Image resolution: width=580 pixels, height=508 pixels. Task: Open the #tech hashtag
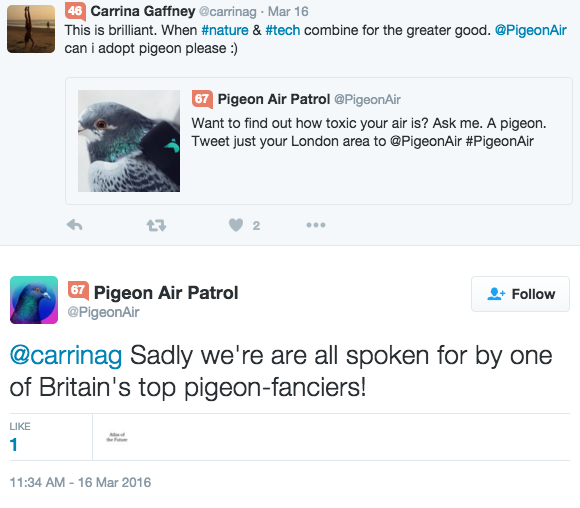tap(283, 30)
